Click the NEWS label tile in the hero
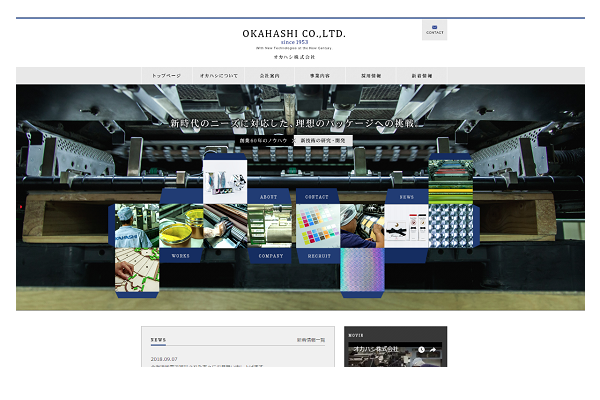600x400 pixels. tap(406, 197)
